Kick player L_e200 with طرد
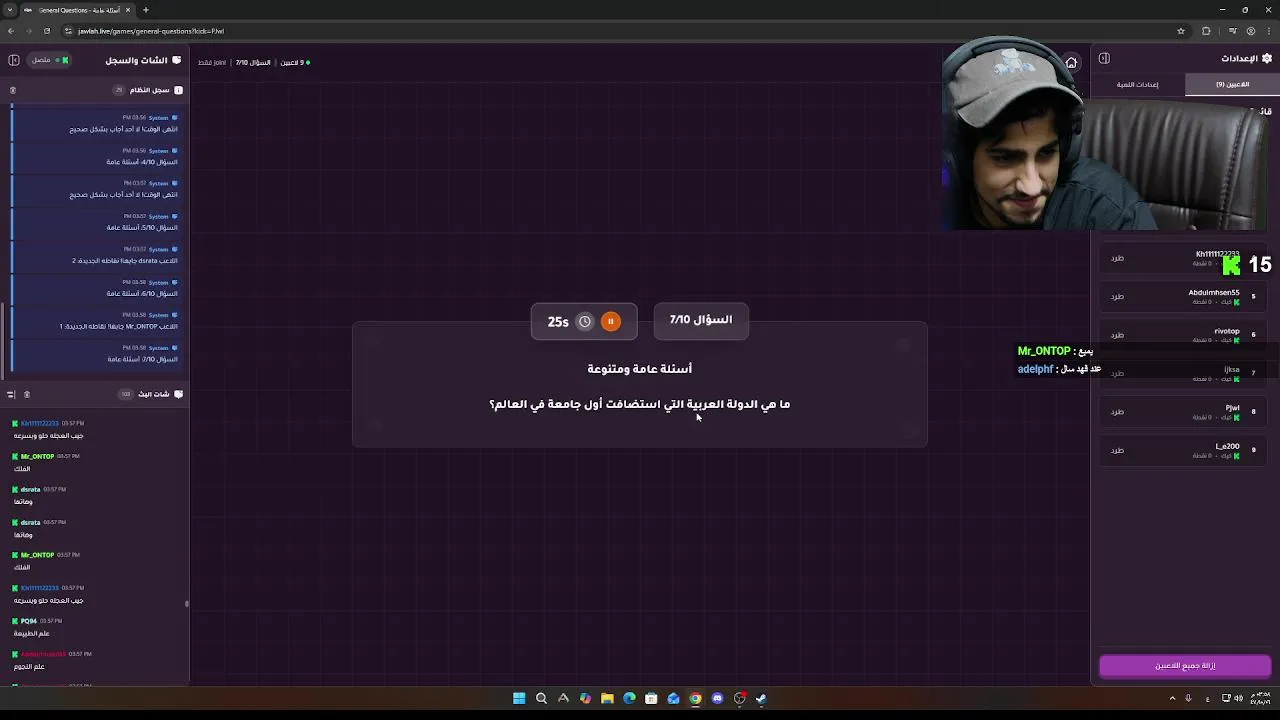This screenshot has width=1280, height=720. click(x=1117, y=450)
